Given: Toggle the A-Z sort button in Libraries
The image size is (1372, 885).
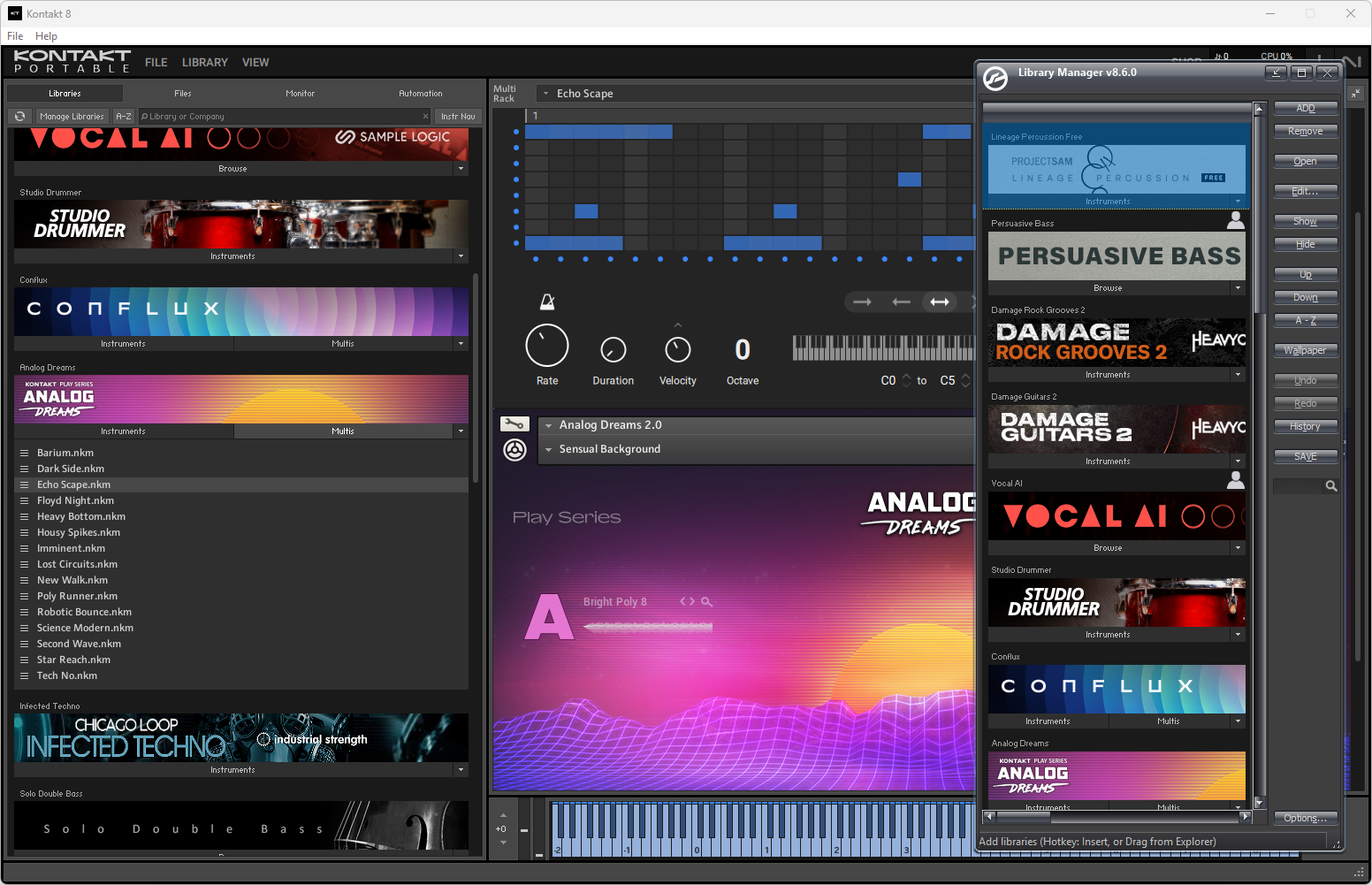Looking at the screenshot, I should click(x=124, y=116).
